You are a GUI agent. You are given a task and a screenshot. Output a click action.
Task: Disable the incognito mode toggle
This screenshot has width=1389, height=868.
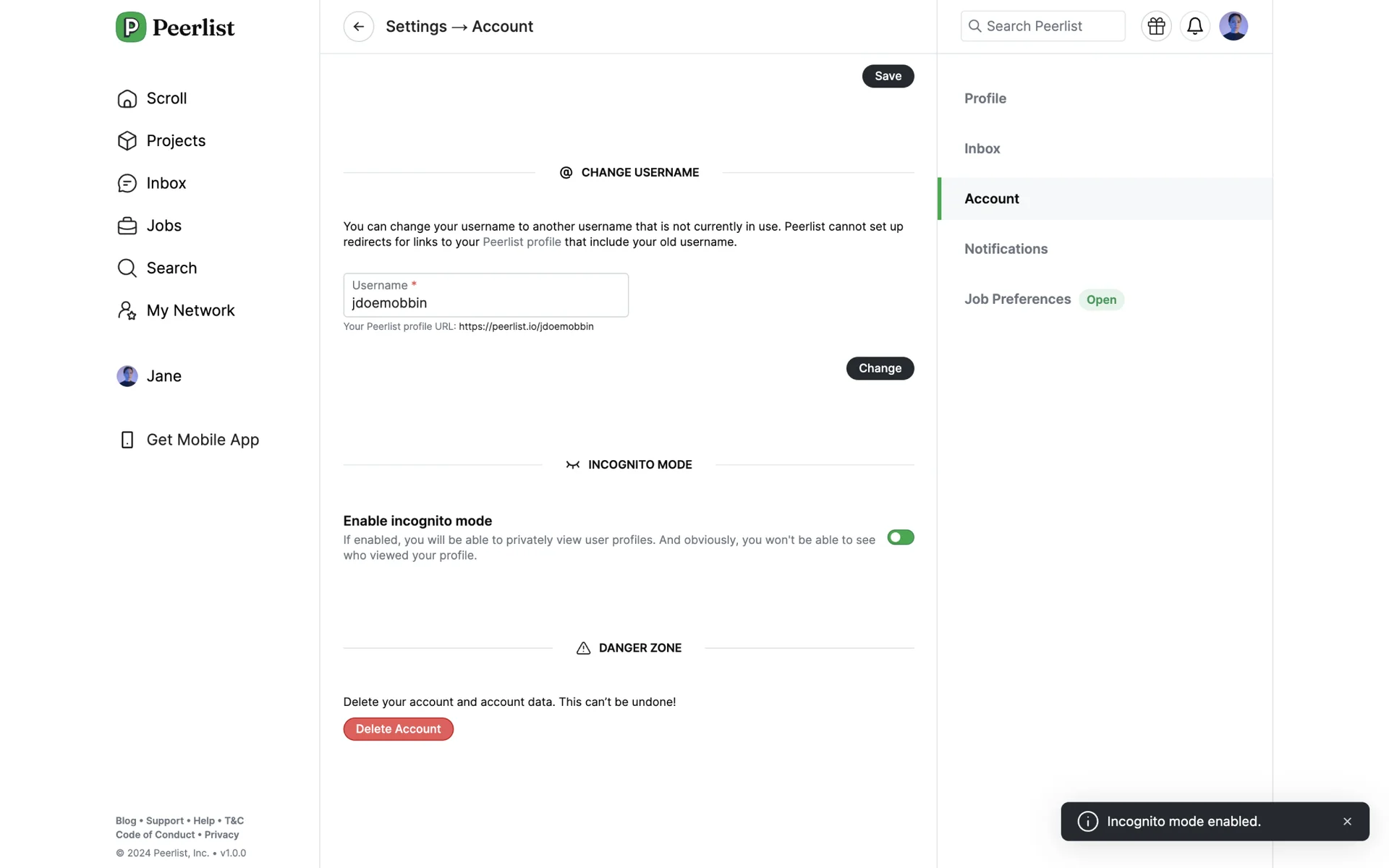coord(900,537)
